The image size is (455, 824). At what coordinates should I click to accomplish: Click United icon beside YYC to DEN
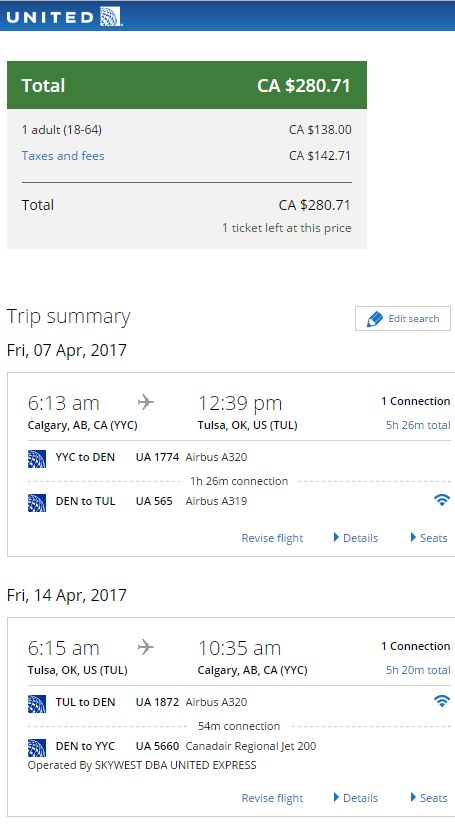(37, 459)
